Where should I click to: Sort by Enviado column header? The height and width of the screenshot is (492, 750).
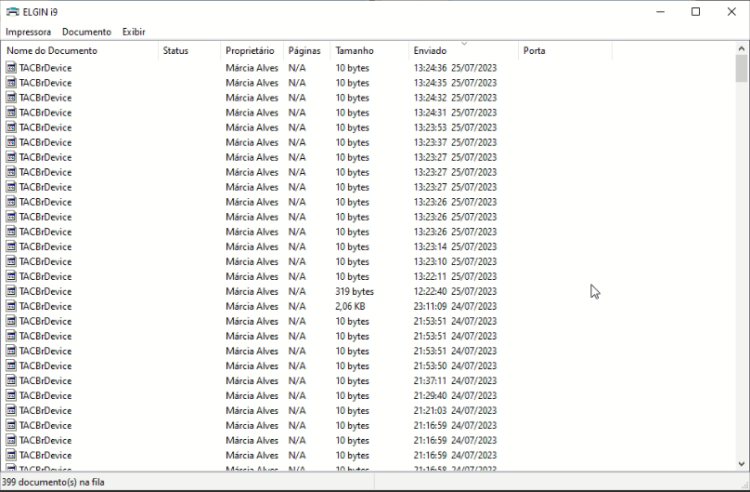click(463, 51)
